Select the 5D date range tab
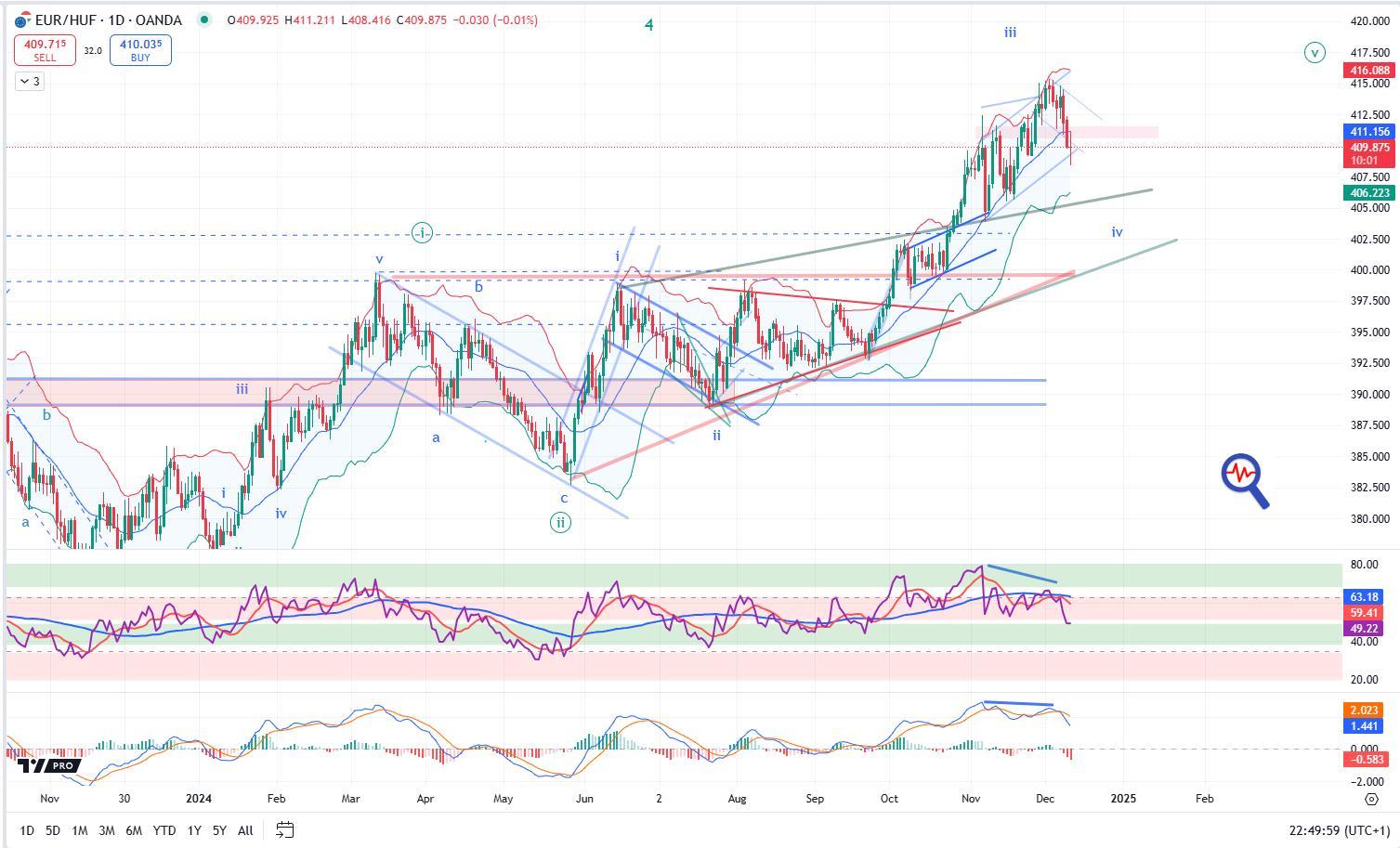 53,830
